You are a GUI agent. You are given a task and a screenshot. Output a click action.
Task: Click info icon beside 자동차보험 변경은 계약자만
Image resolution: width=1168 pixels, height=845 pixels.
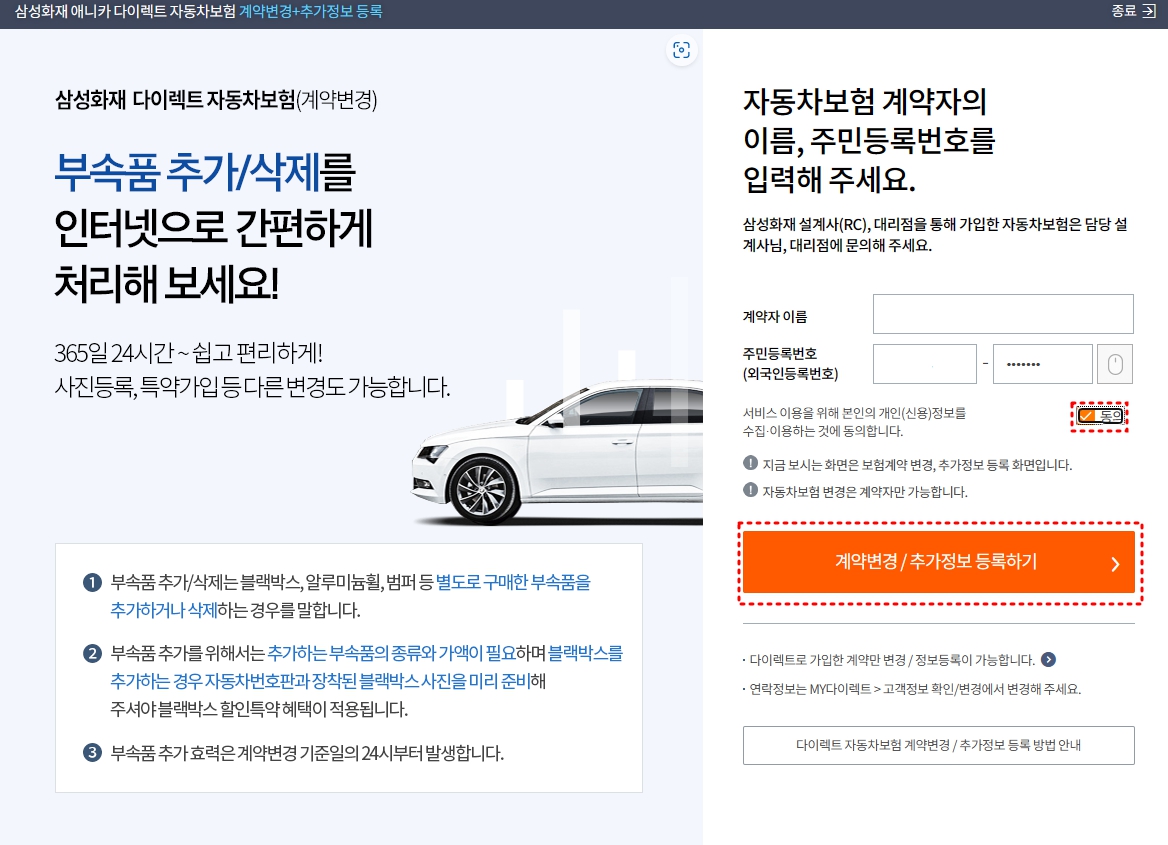click(750, 490)
